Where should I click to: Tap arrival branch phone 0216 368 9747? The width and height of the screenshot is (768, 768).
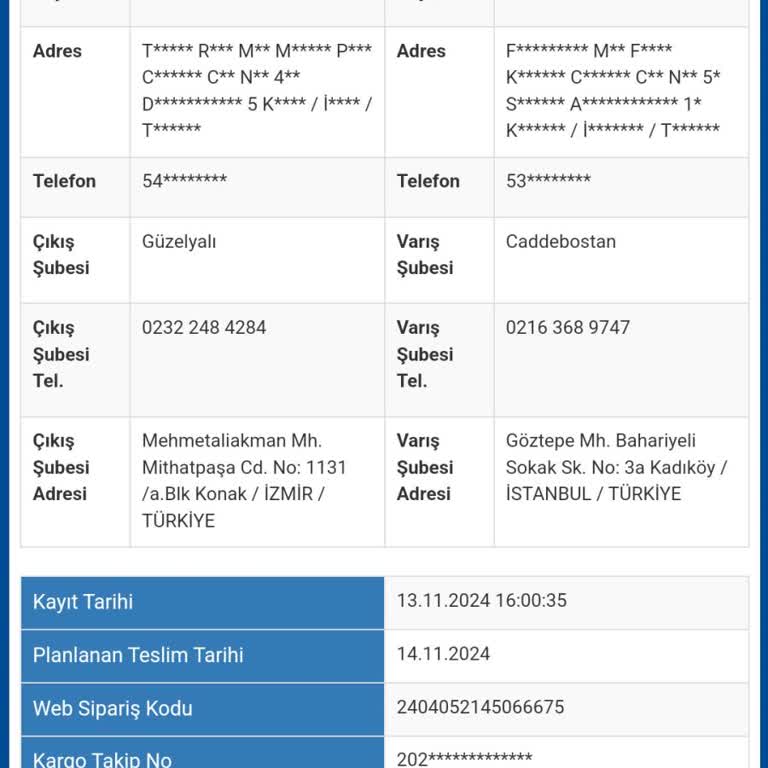click(x=567, y=328)
